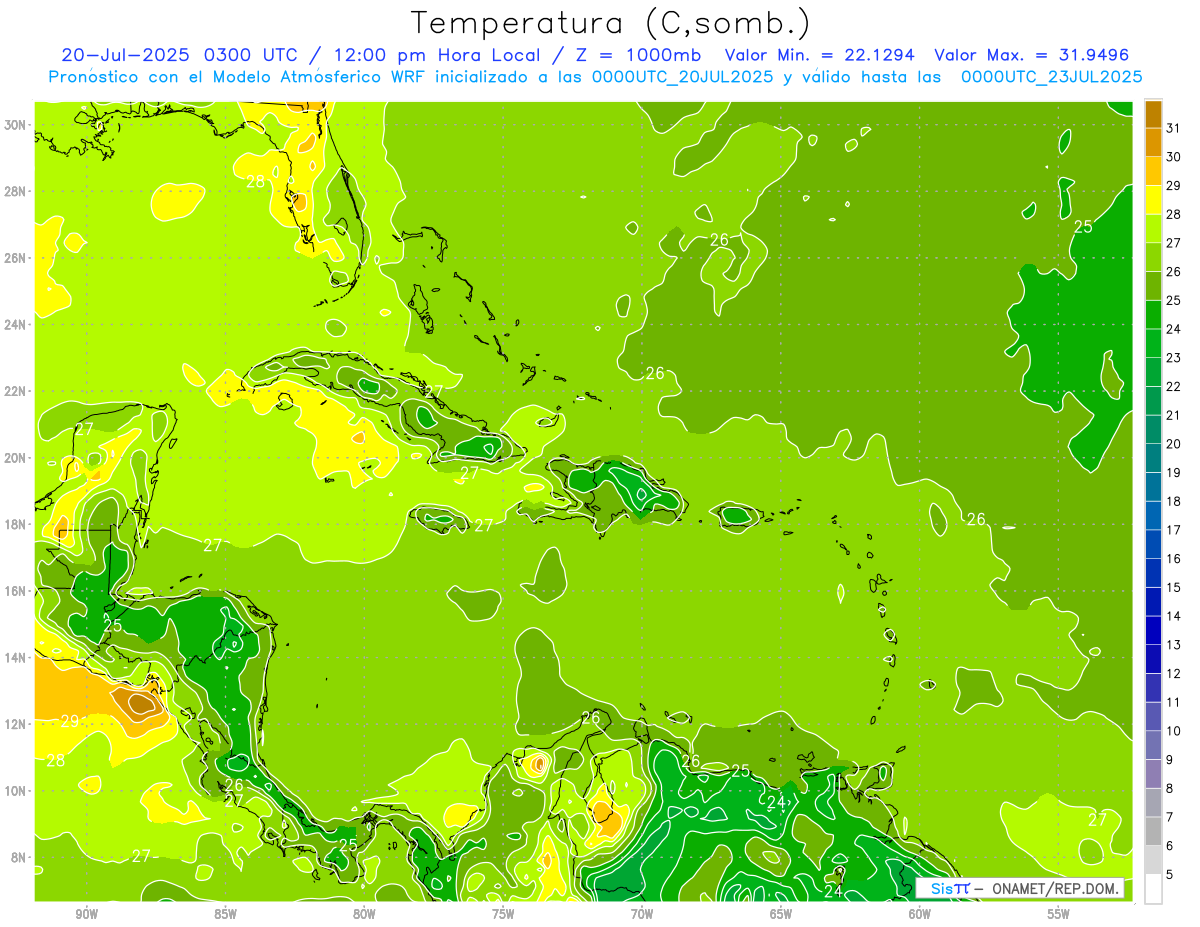Click the "26N" latitude label
This screenshot has width=1200, height=927.
pos(17,257)
